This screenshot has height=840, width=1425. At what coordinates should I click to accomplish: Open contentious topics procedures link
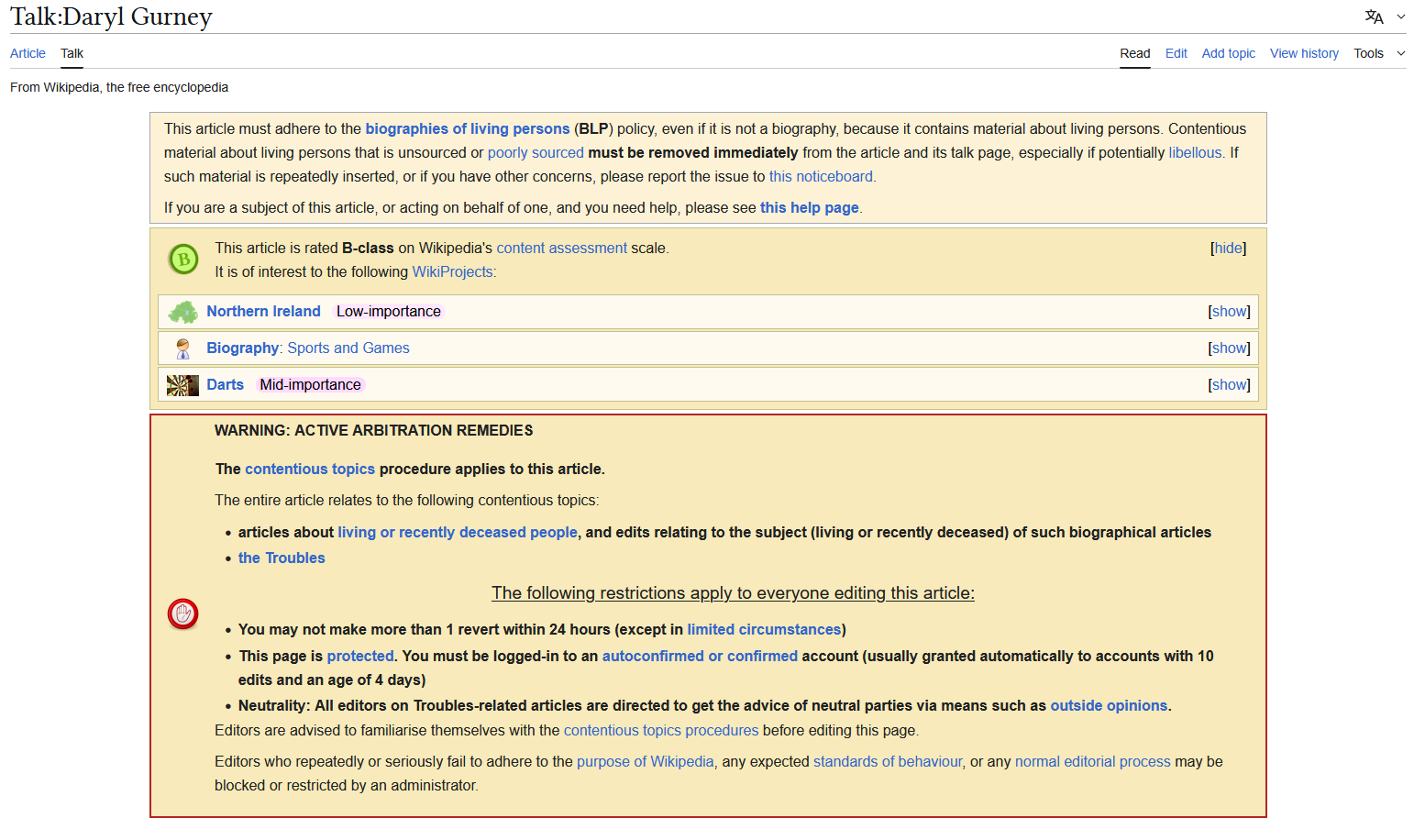click(x=661, y=731)
